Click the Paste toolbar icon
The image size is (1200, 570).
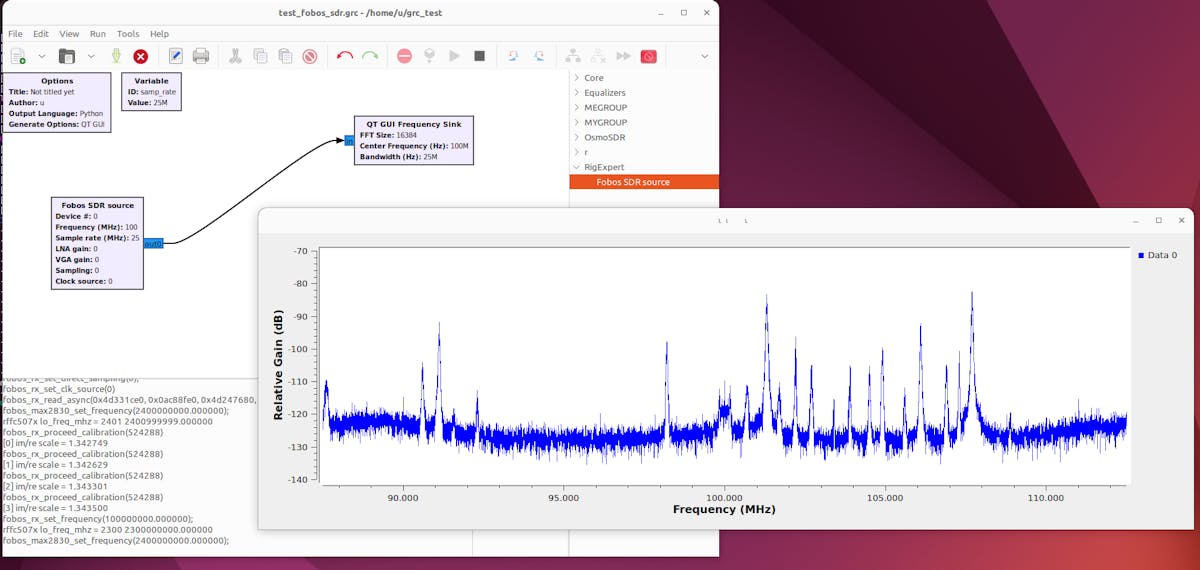coord(285,56)
